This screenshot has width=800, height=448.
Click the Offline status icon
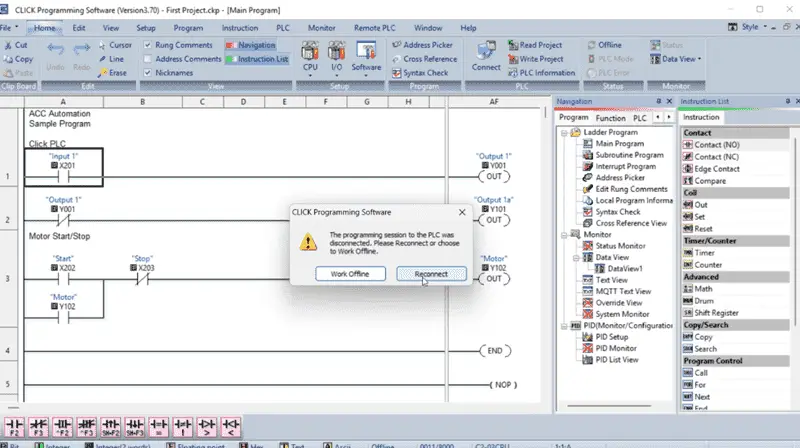(x=591, y=45)
